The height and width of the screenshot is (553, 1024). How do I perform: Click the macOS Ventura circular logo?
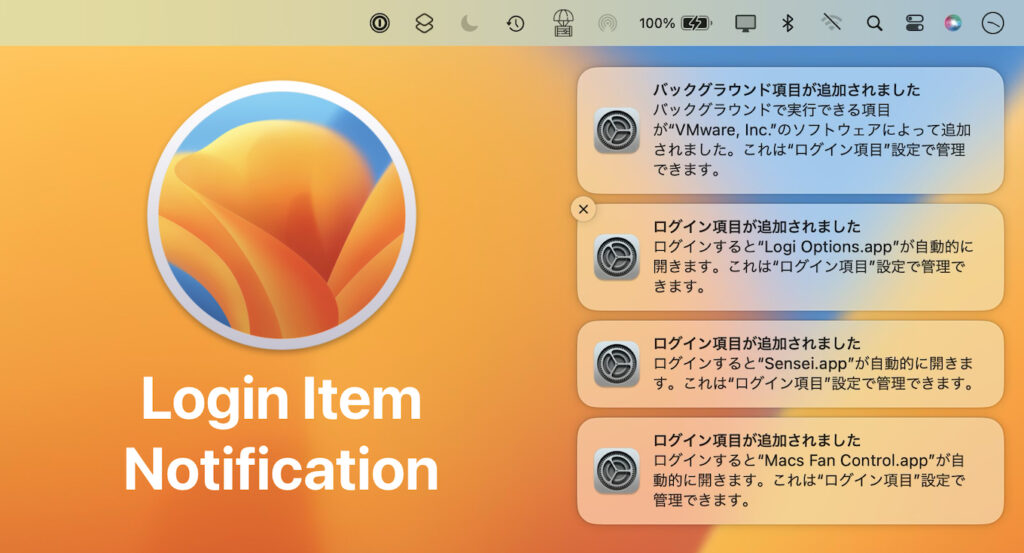(281, 215)
